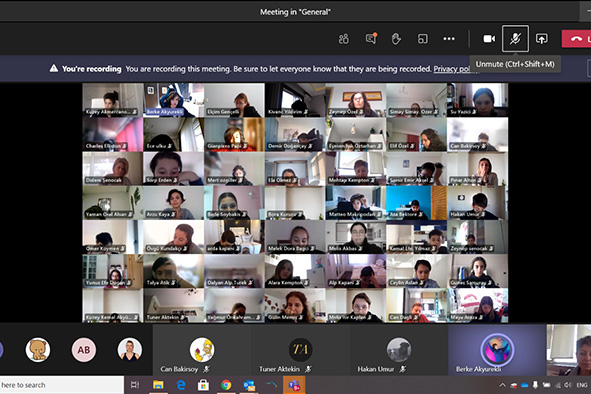This screenshot has width=591, height=394.
Task: Unmute the microphone
Action: (515, 38)
